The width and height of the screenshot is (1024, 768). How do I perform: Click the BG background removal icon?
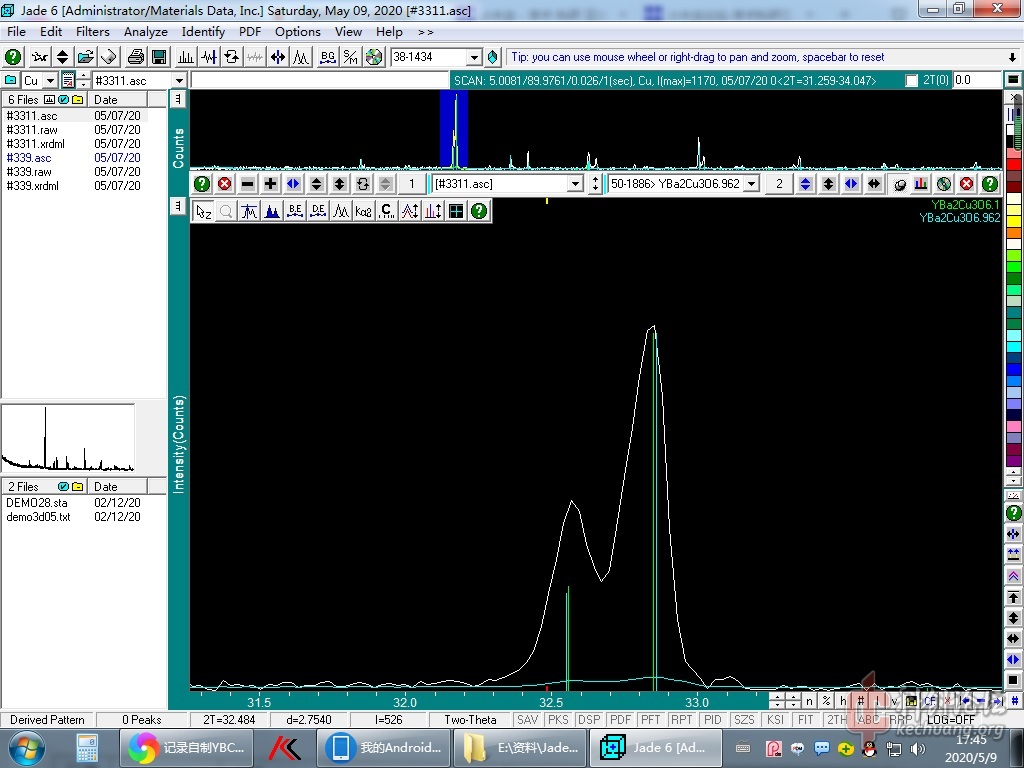[x=328, y=57]
